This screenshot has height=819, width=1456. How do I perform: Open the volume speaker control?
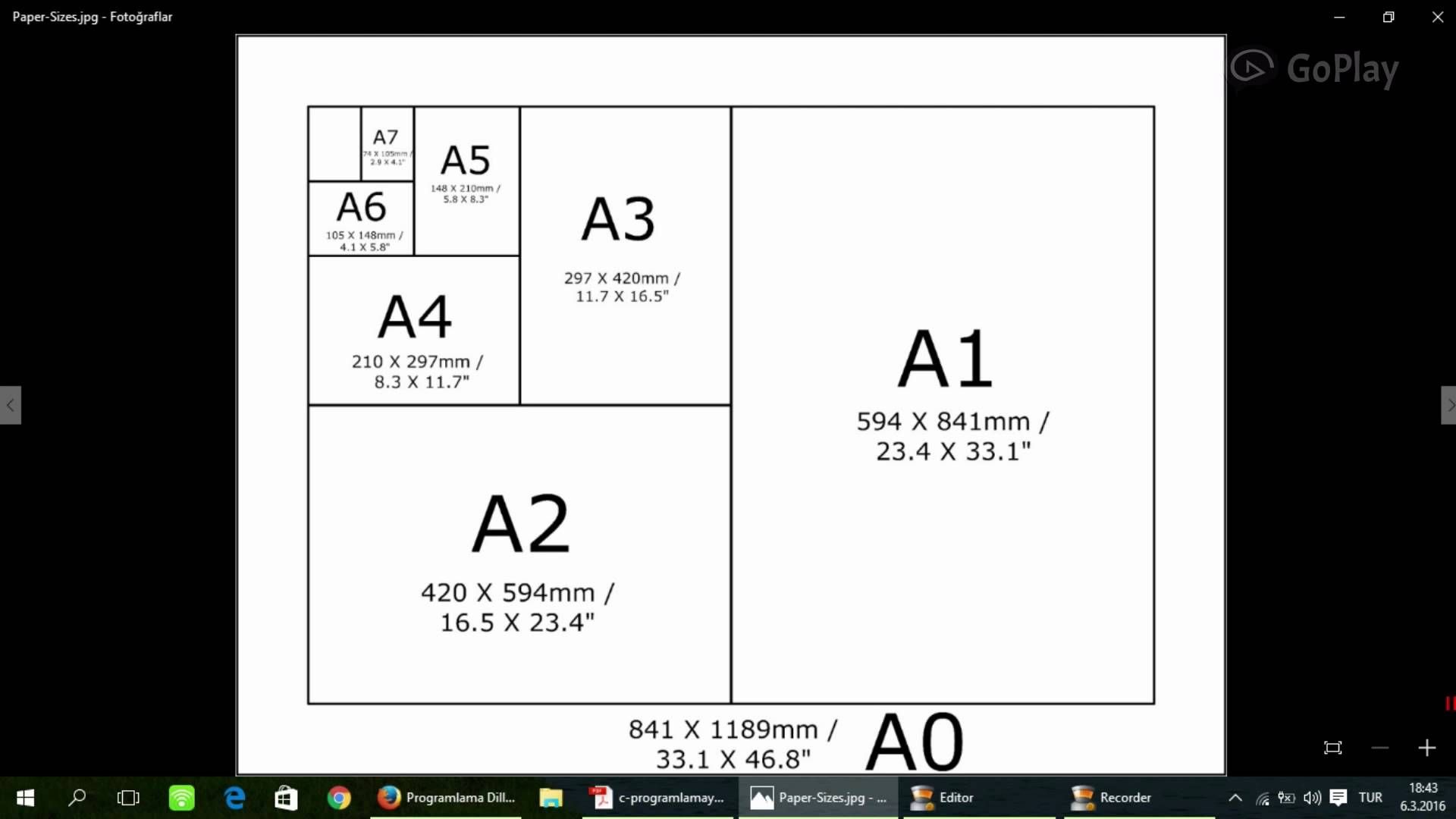click(x=1312, y=798)
